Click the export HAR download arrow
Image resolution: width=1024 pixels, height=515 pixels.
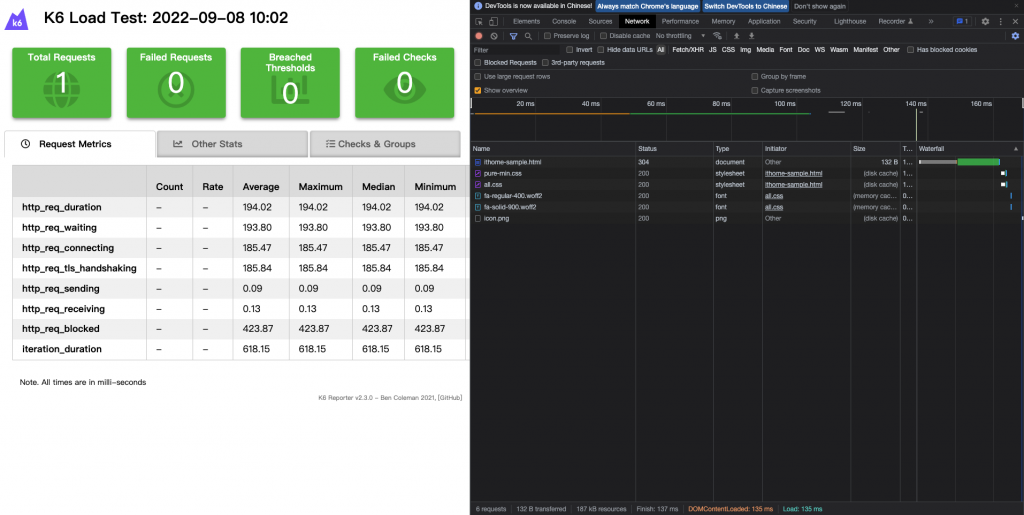click(x=751, y=36)
